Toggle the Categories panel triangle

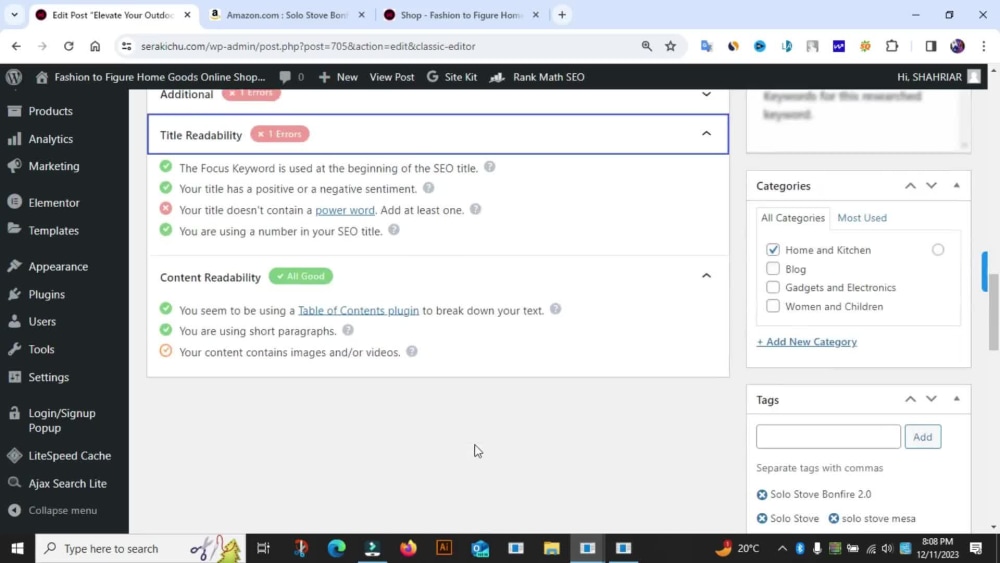coord(956,186)
